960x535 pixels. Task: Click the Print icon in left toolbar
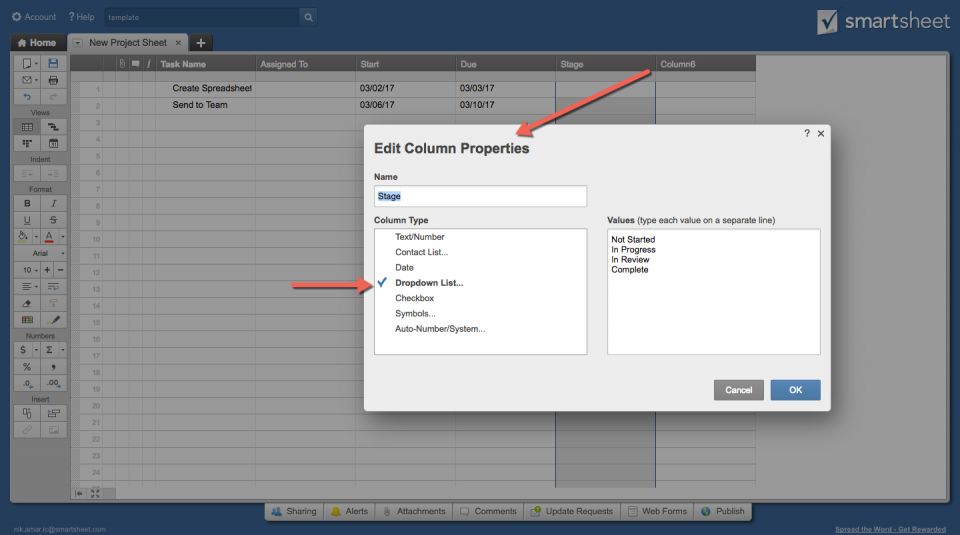[x=53, y=80]
